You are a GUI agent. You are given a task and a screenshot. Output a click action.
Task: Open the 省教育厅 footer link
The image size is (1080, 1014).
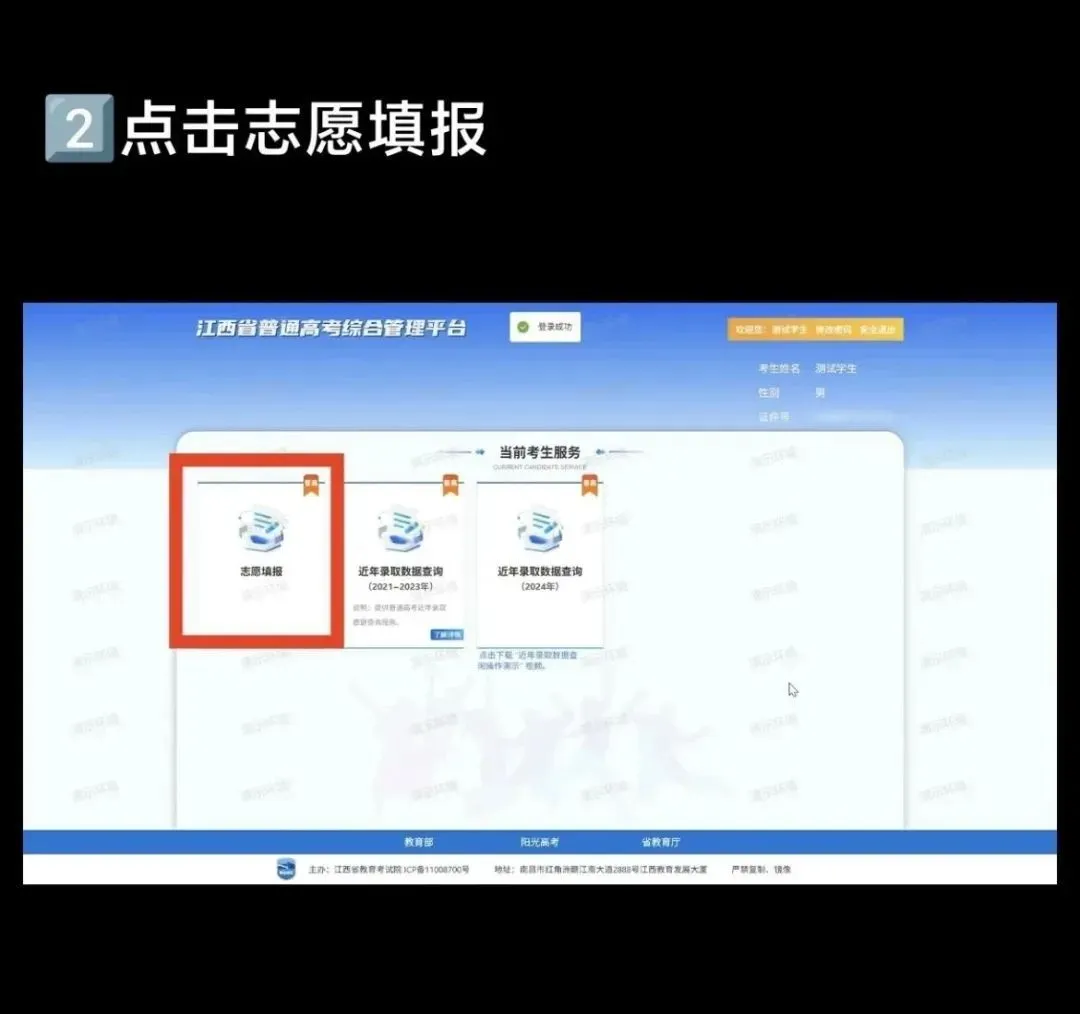(x=661, y=842)
